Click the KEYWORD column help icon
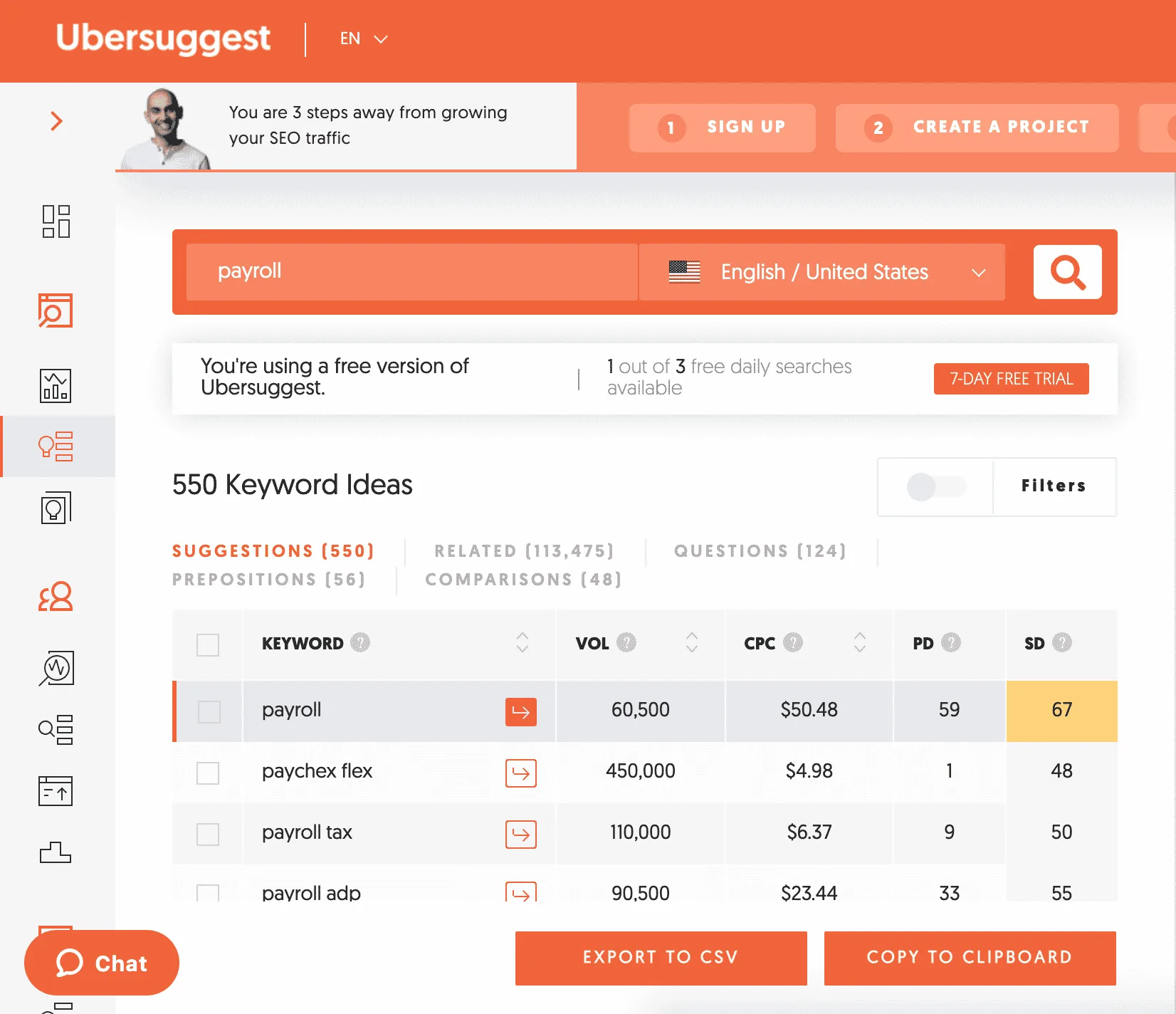1176x1014 pixels. pos(360,642)
